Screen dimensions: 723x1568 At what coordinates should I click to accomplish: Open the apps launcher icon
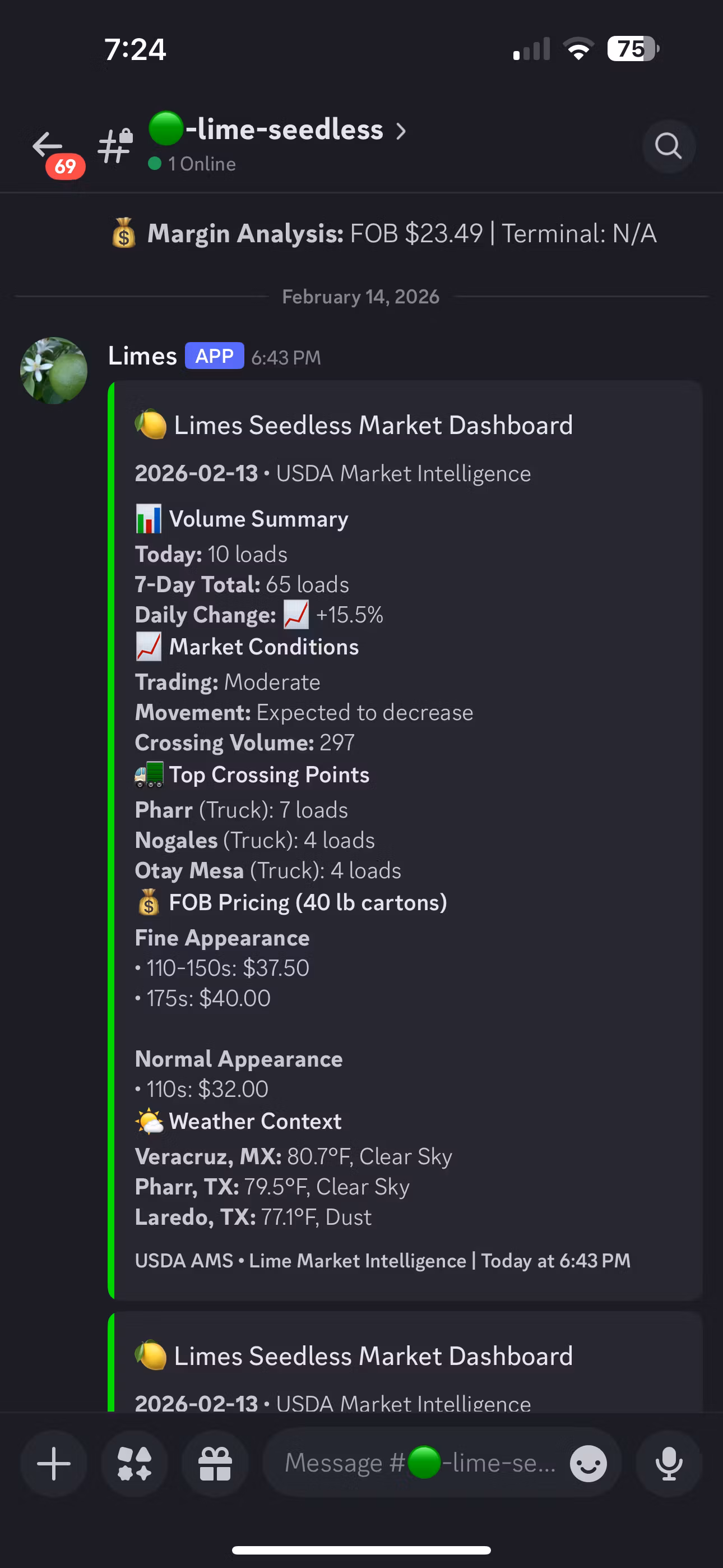coord(135,1463)
